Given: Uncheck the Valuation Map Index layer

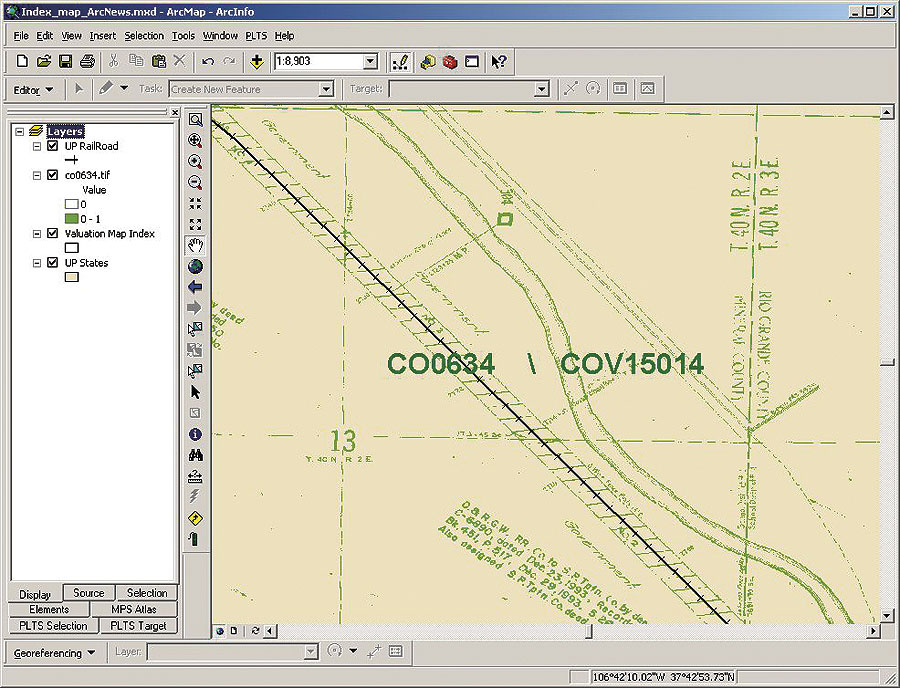Looking at the screenshot, I should [53, 234].
